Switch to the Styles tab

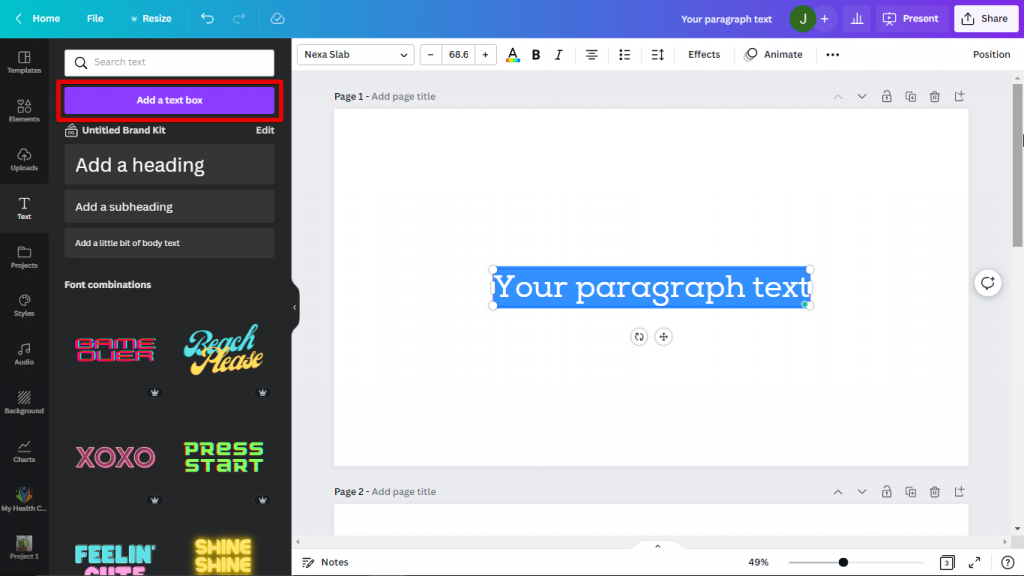point(24,307)
